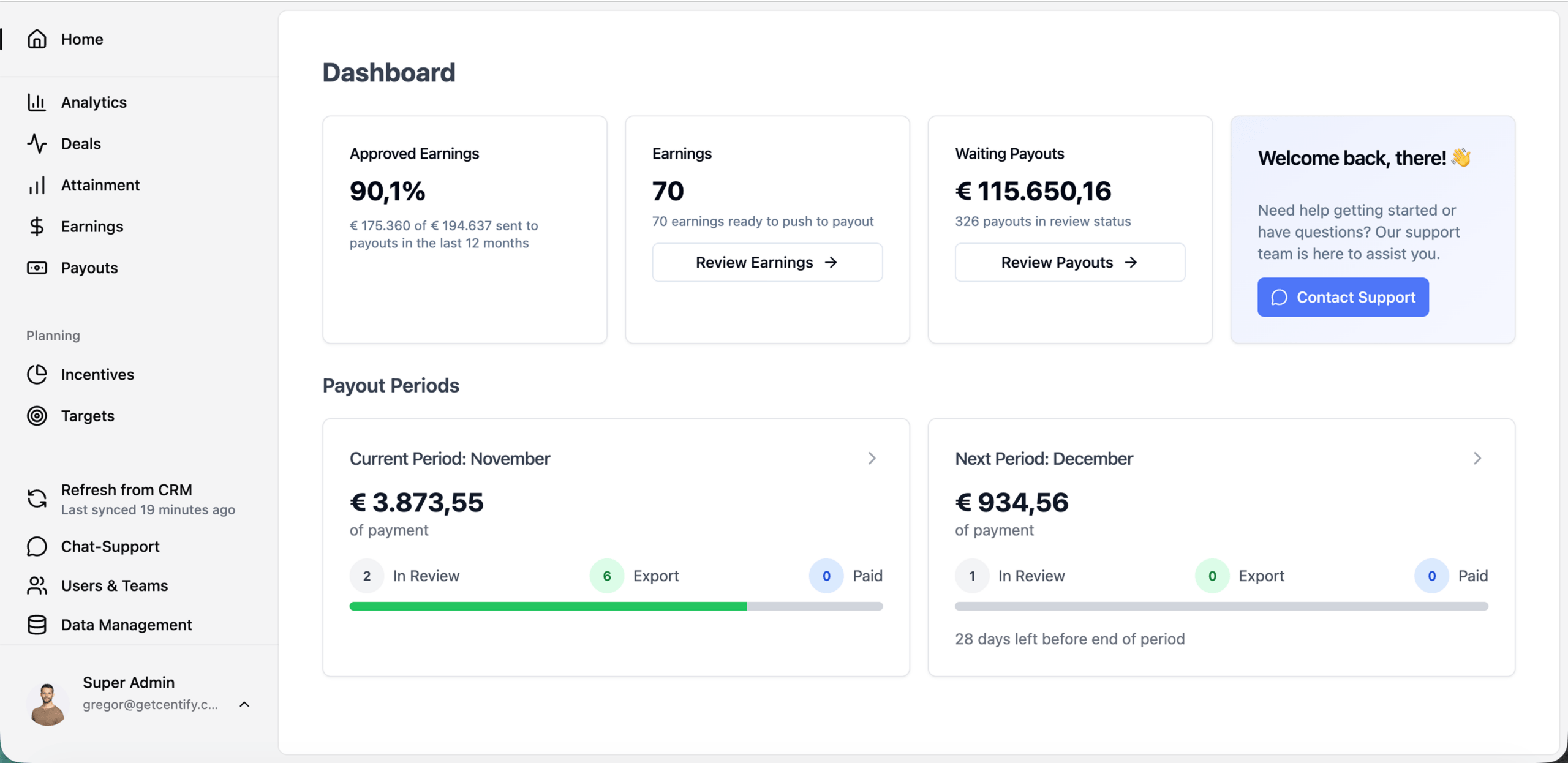The image size is (1568, 763).
Task: Click the Super Admin profile photo
Action: pos(47,704)
